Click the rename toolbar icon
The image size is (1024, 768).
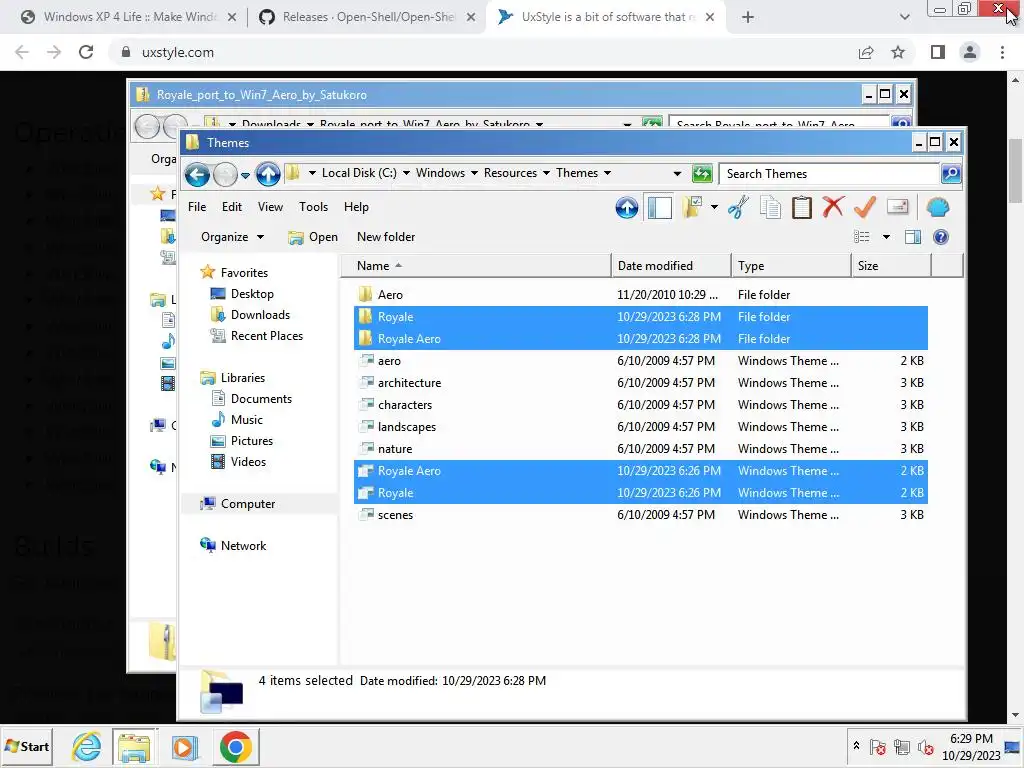tap(898, 208)
